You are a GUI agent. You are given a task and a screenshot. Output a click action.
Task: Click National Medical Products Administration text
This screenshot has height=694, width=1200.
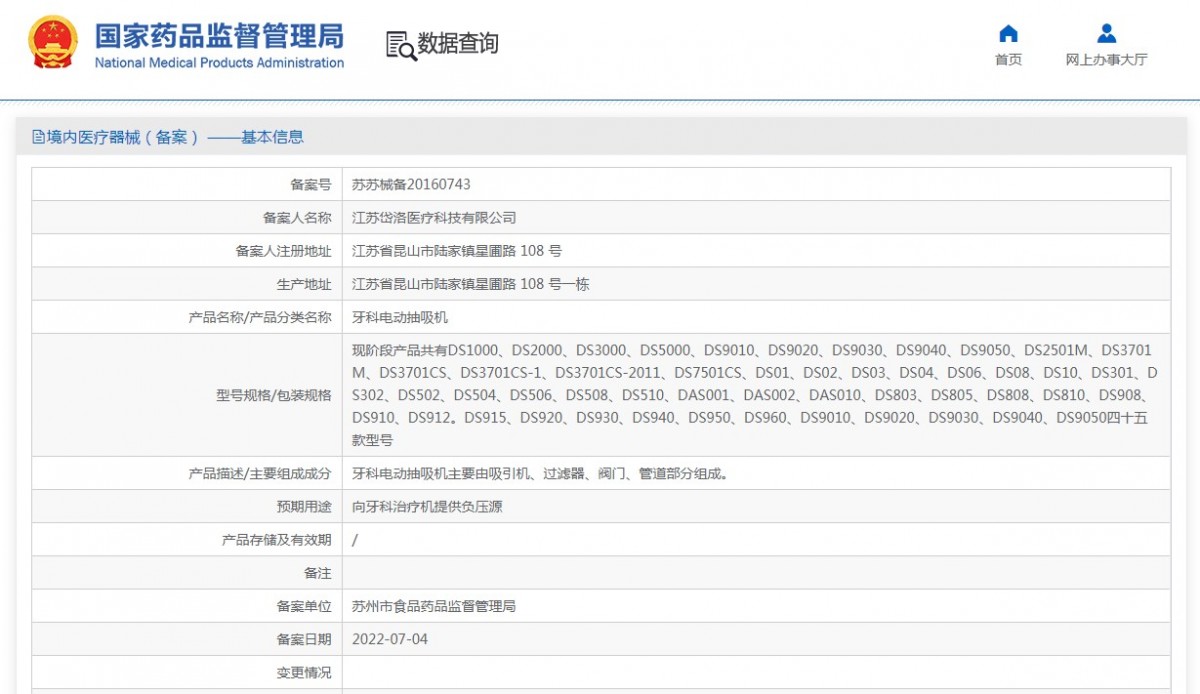(219, 63)
